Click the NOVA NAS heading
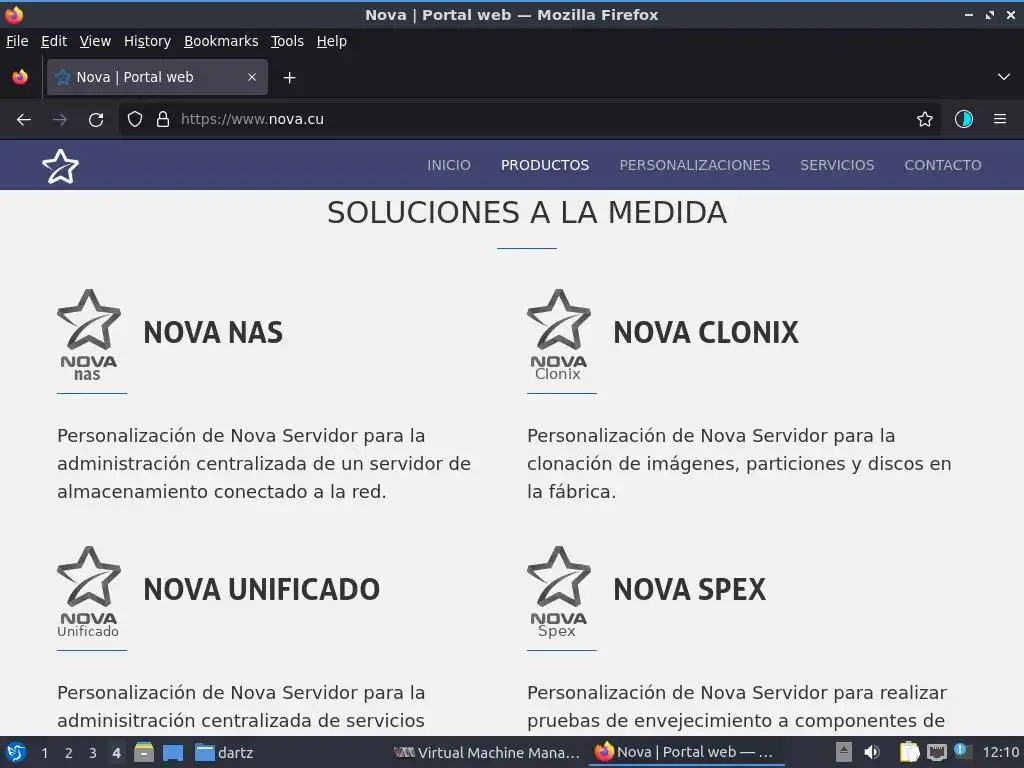The width and height of the screenshot is (1024, 768). 213,332
